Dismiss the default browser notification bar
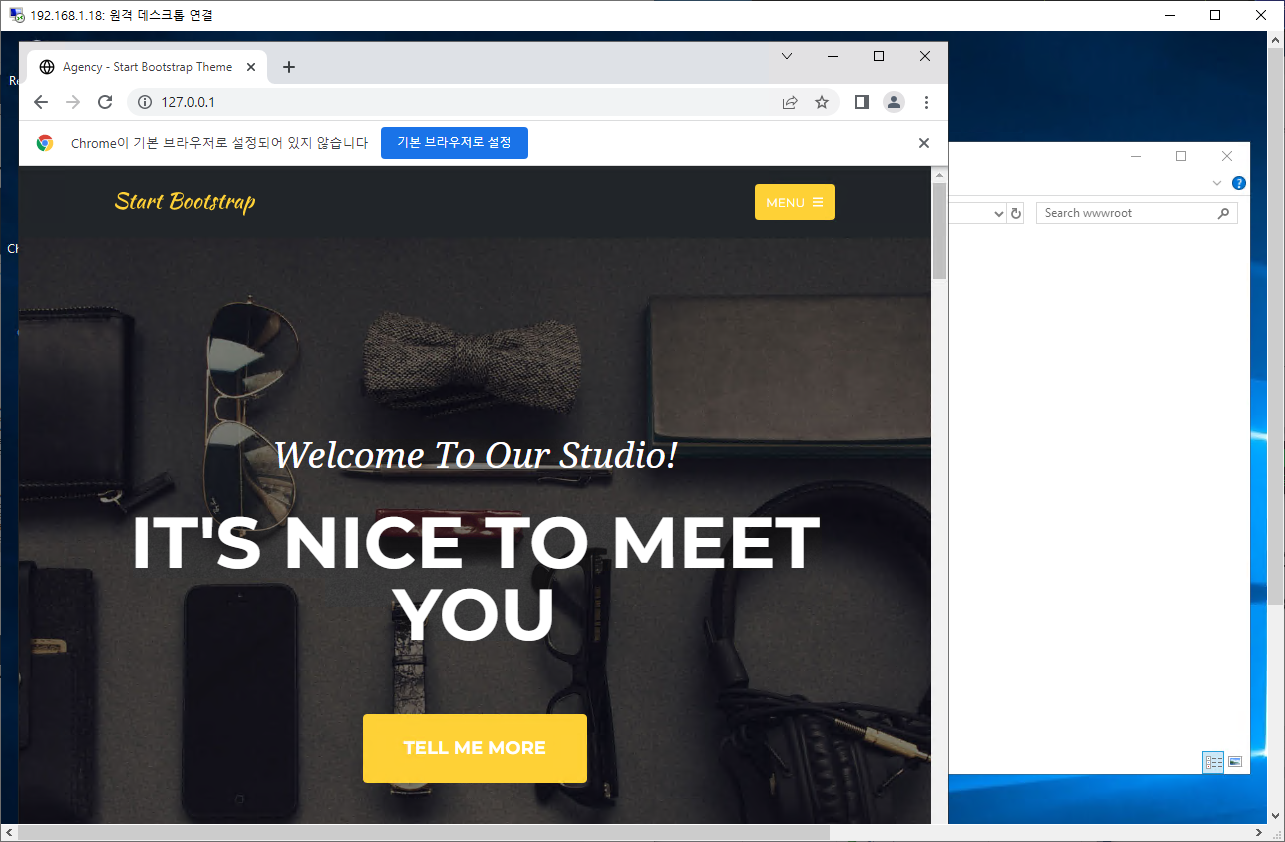 tap(924, 143)
